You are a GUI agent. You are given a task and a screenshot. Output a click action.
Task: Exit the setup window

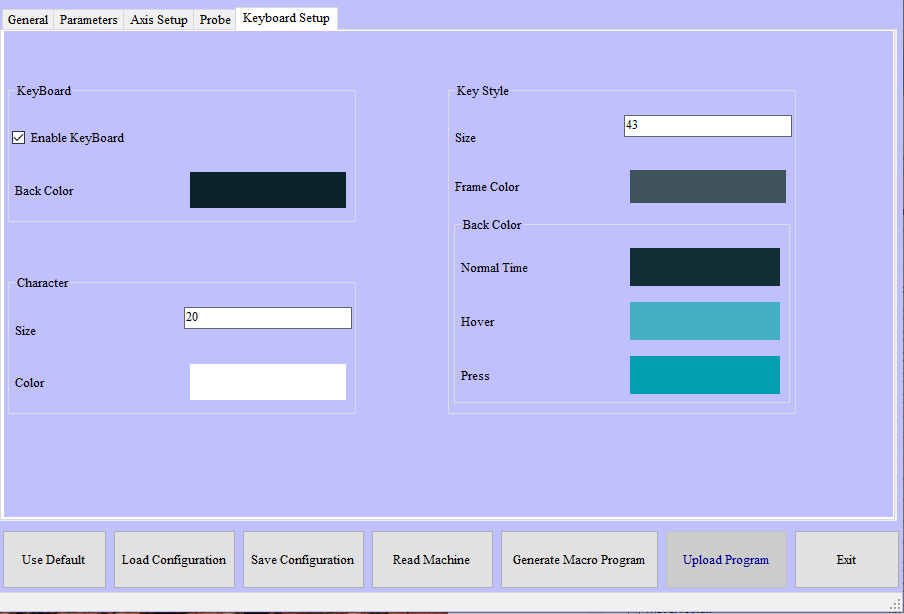click(x=846, y=560)
